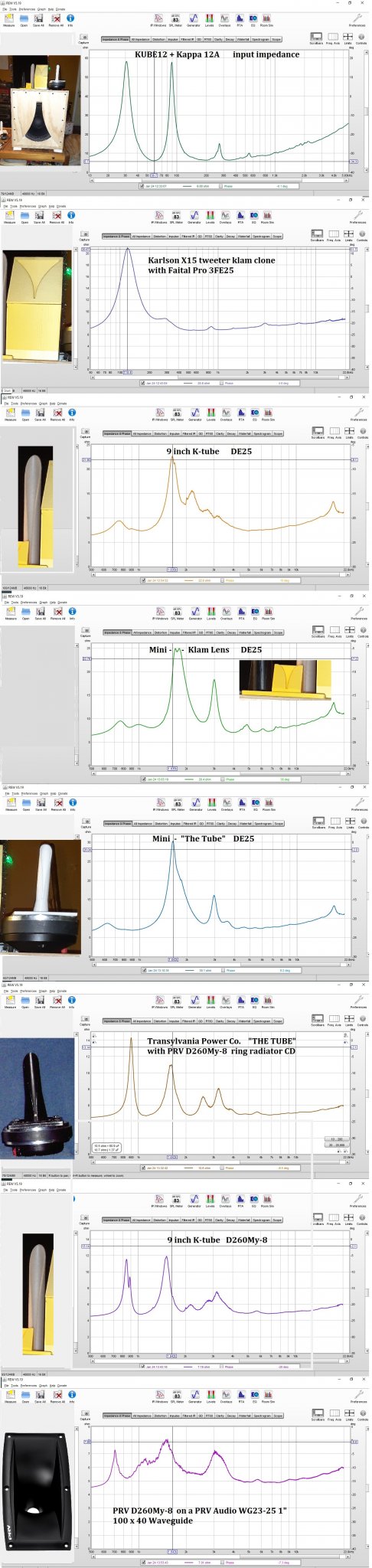Screen dimensions: 372x1568
Task: Open SPL Meter in KUBE12 + Kappa 12A window
Action: click(x=175, y=19)
